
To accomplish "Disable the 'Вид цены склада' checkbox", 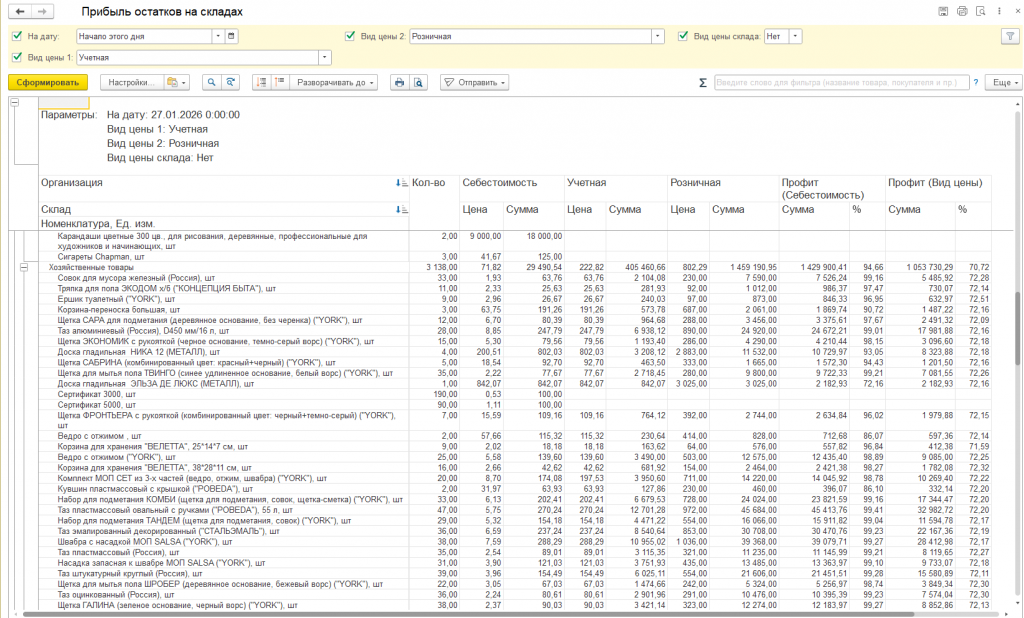I will [x=683, y=36].
